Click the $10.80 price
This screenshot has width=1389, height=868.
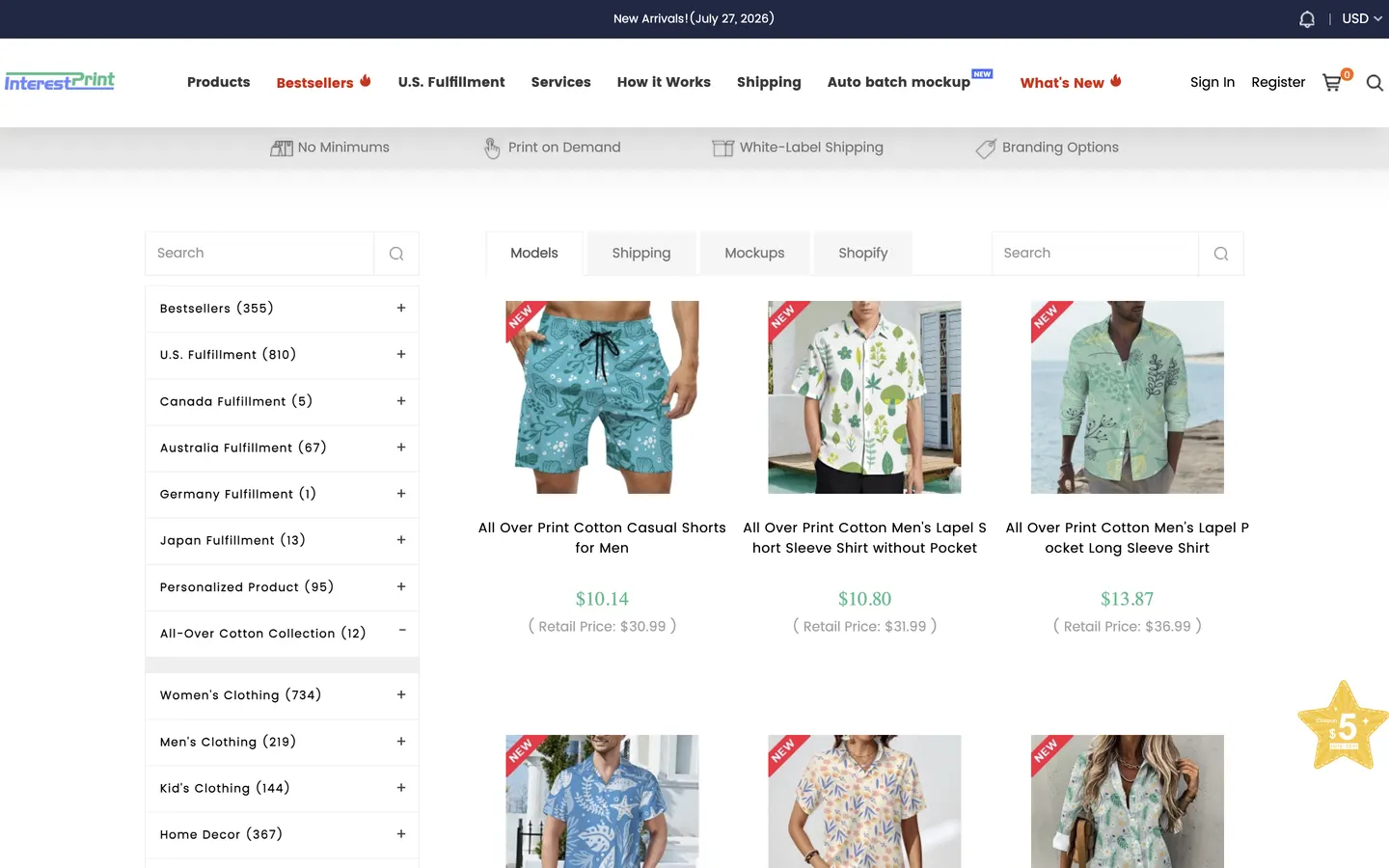point(864,599)
